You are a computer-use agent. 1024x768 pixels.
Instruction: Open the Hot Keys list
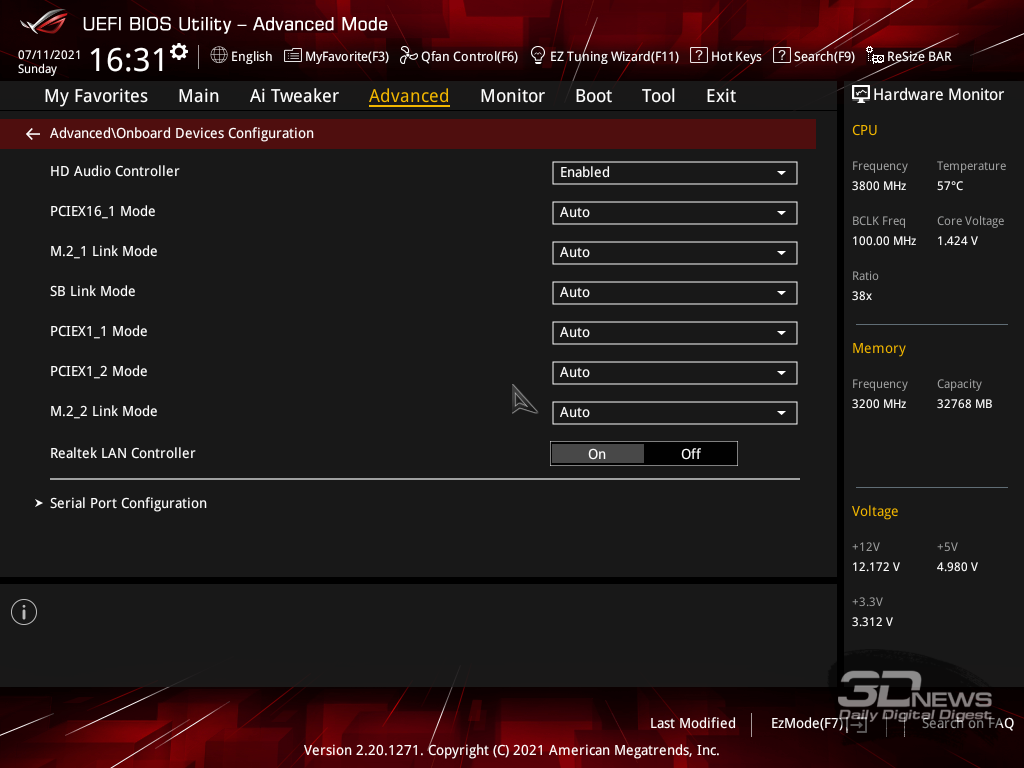point(726,56)
